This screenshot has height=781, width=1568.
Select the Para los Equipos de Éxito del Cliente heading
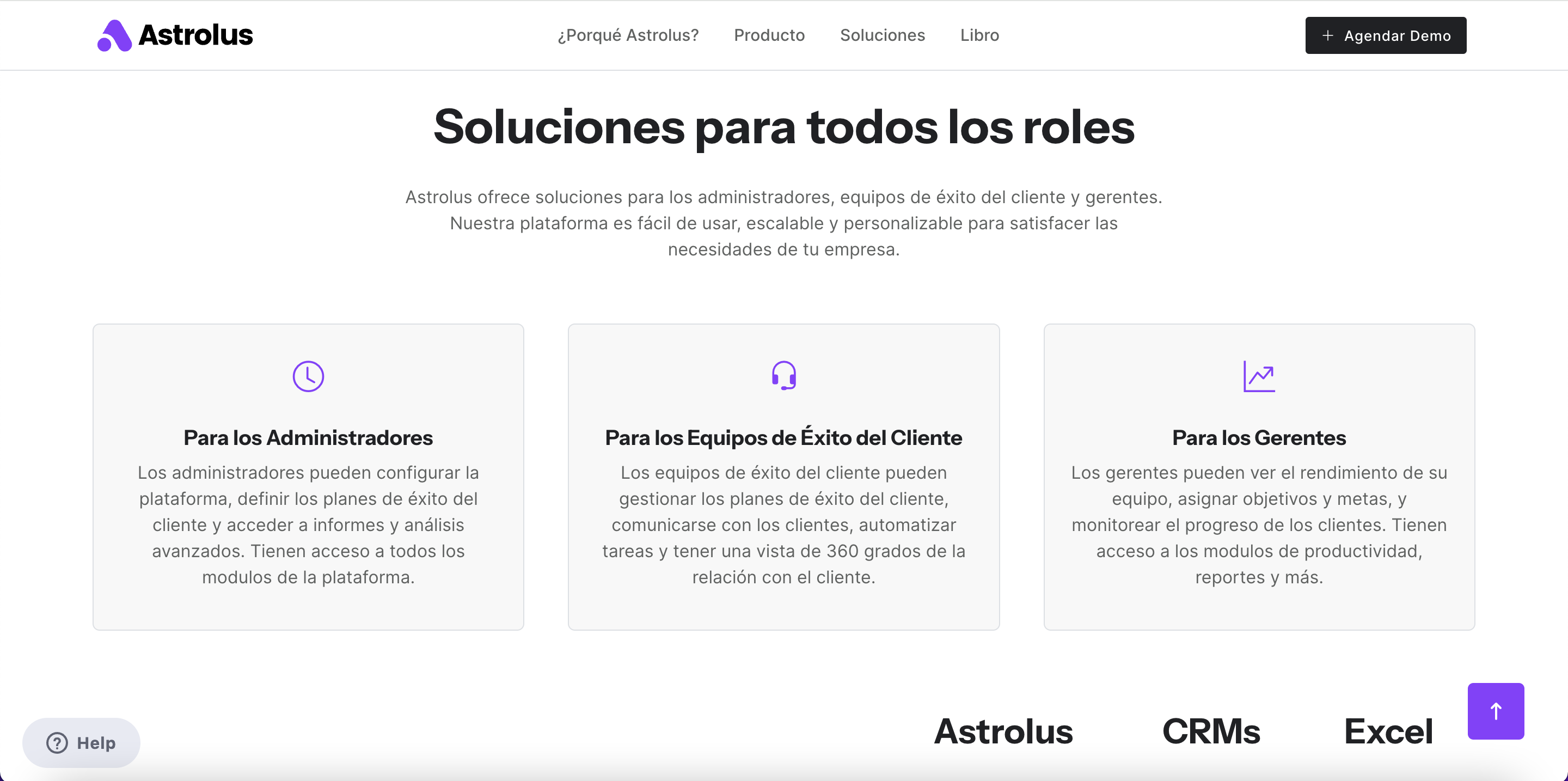[x=783, y=437]
